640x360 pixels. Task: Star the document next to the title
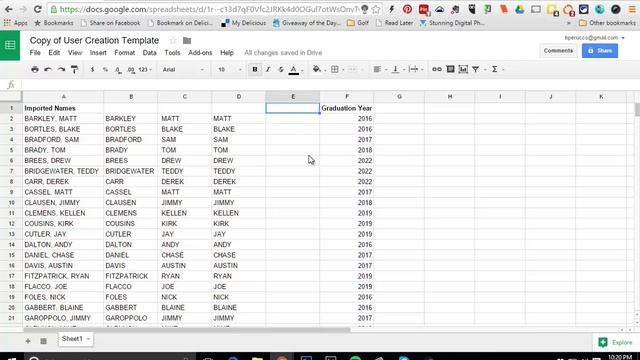click(173, 40)
